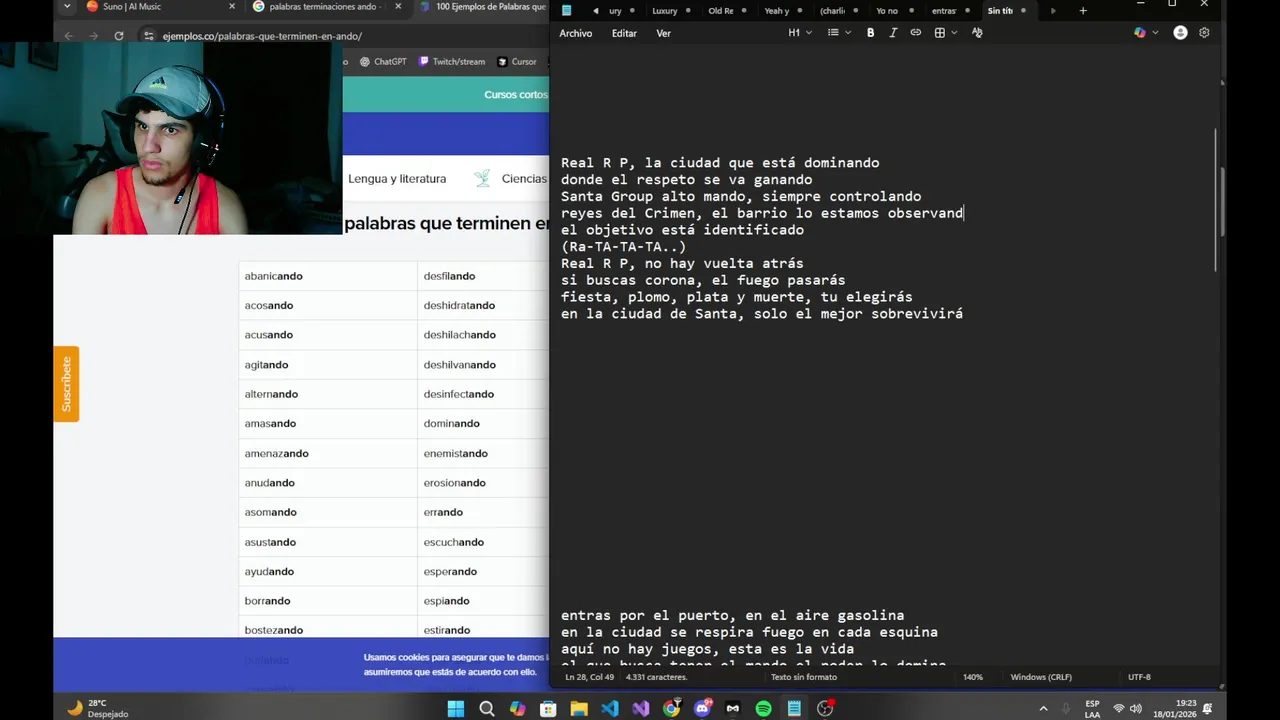The image size is (1280, 720).
Task: Reload the Chrome page
Action: 119,36
